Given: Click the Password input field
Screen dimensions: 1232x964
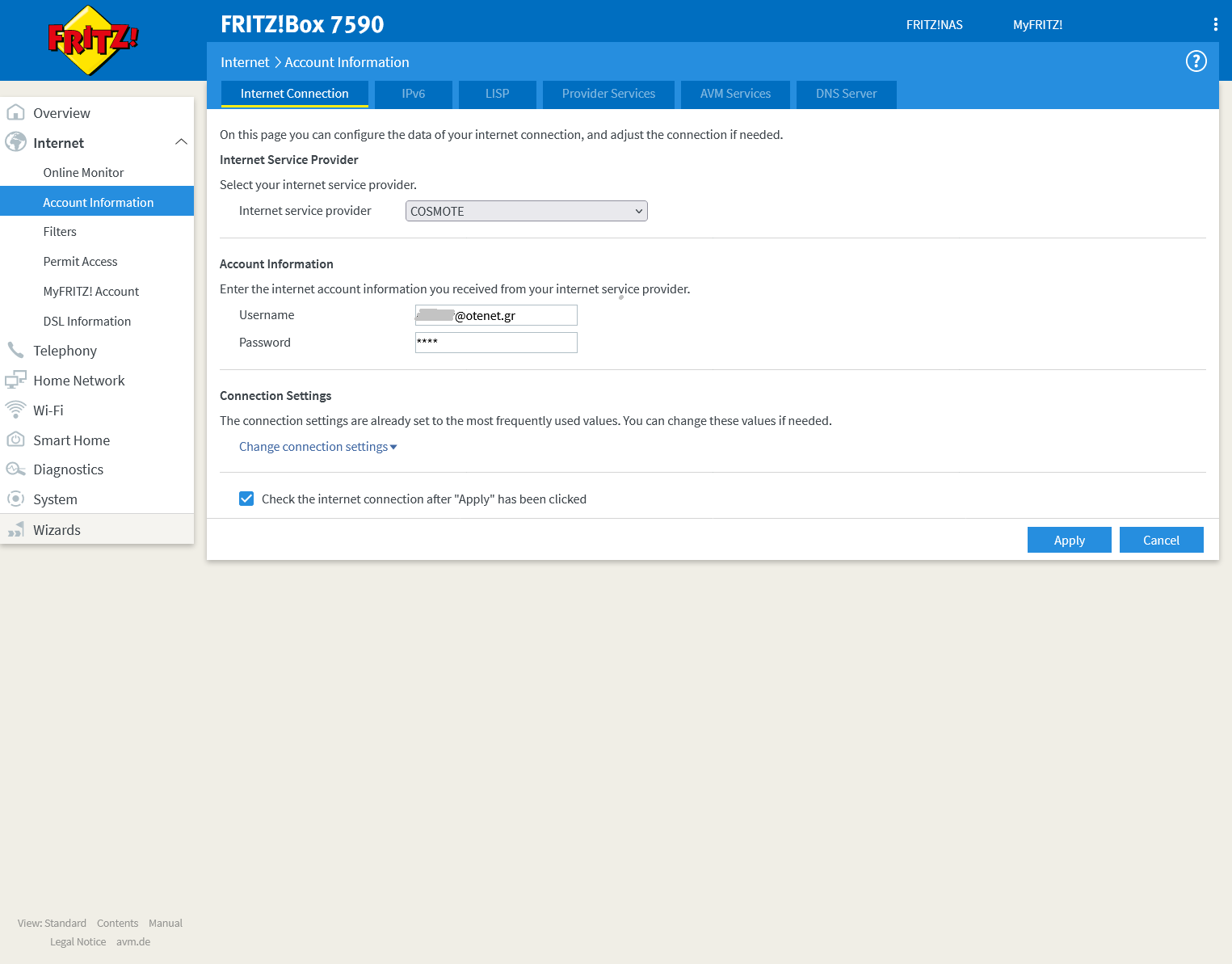Looking at the screenshot, I should [496, 343].
